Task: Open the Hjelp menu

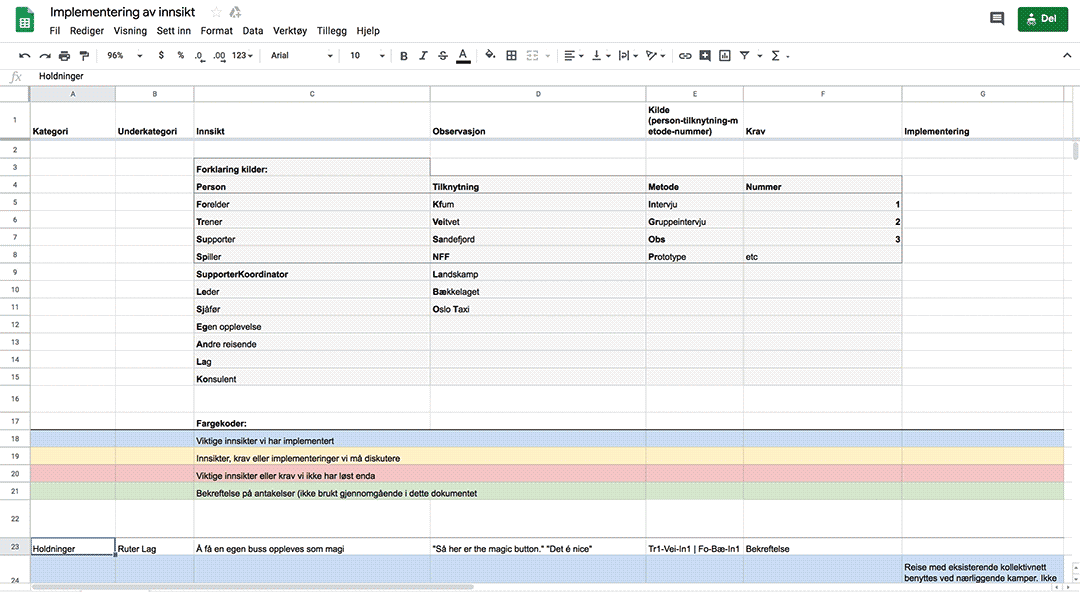Action: [368, 31]
